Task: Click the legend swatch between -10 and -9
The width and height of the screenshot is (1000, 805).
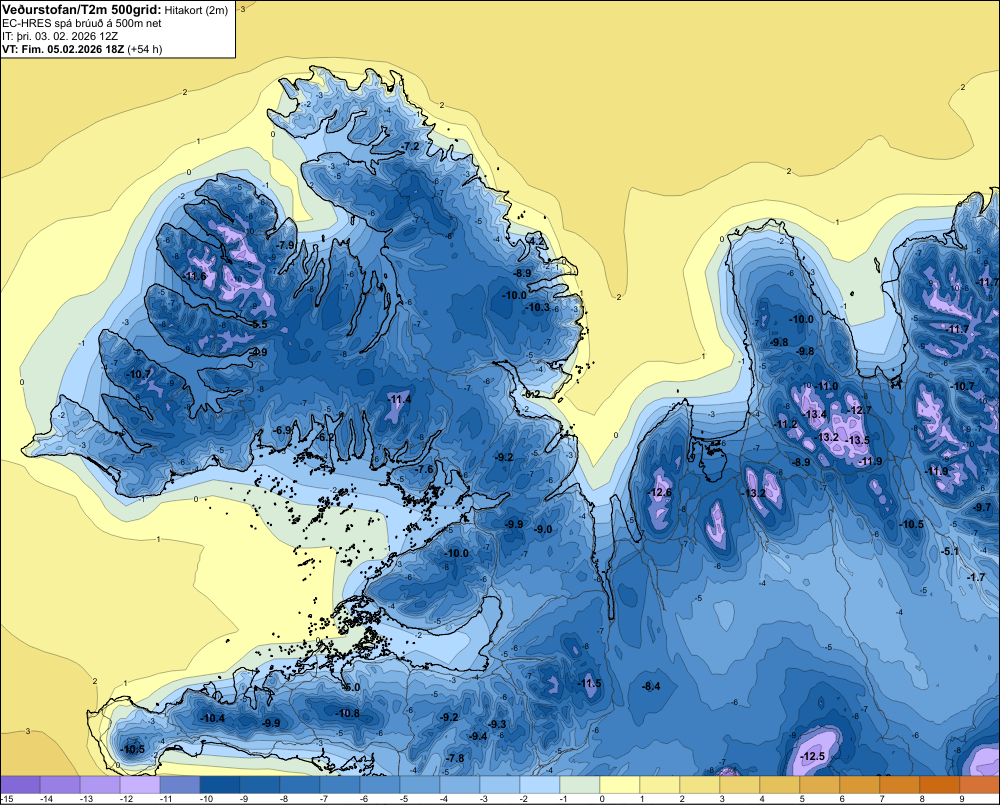Action: [220, 785]
